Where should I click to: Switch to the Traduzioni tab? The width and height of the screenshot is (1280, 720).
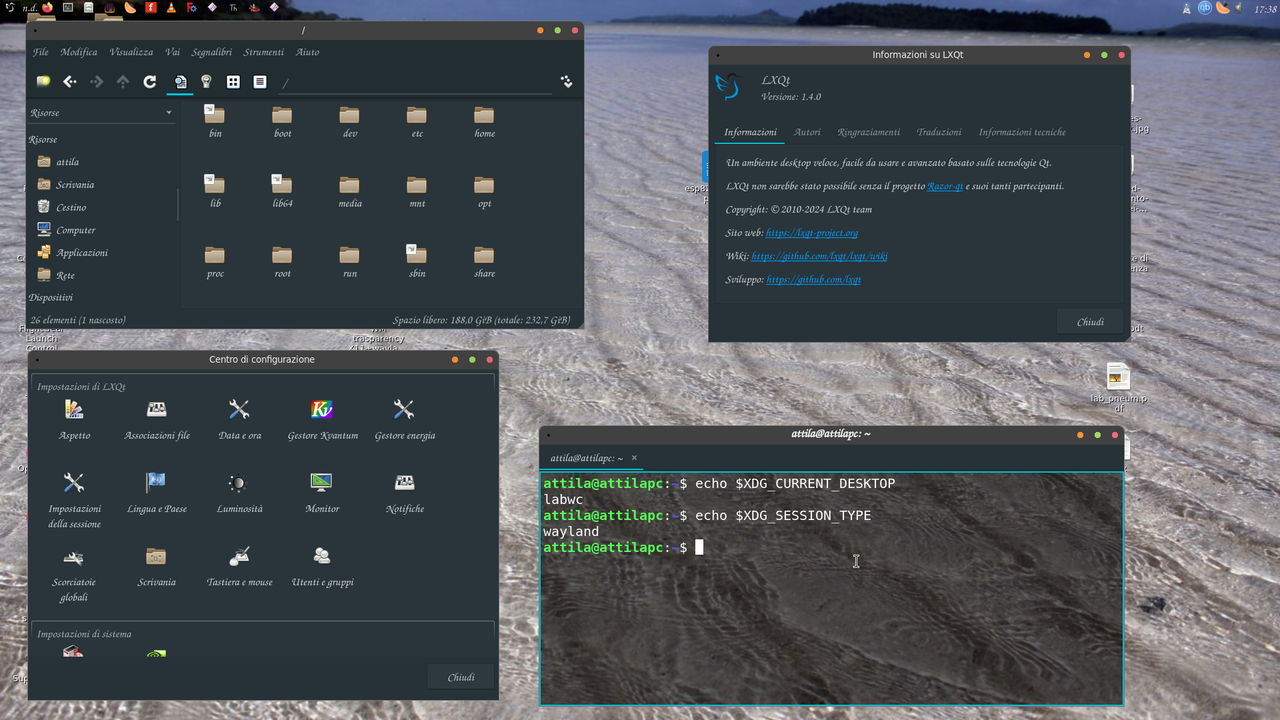(939, 132)
